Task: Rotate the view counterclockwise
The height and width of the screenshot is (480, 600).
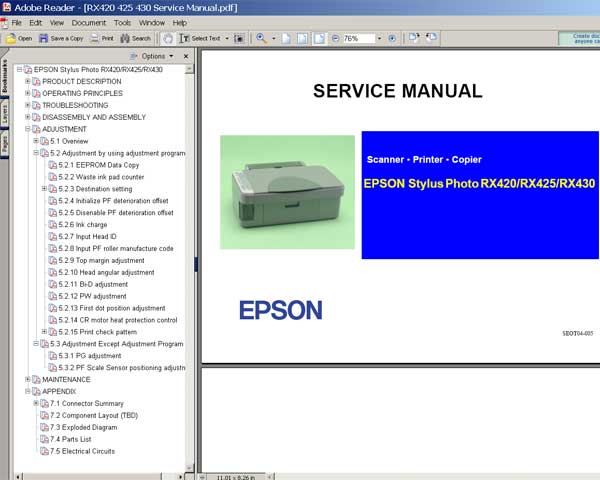Action: 431,38
